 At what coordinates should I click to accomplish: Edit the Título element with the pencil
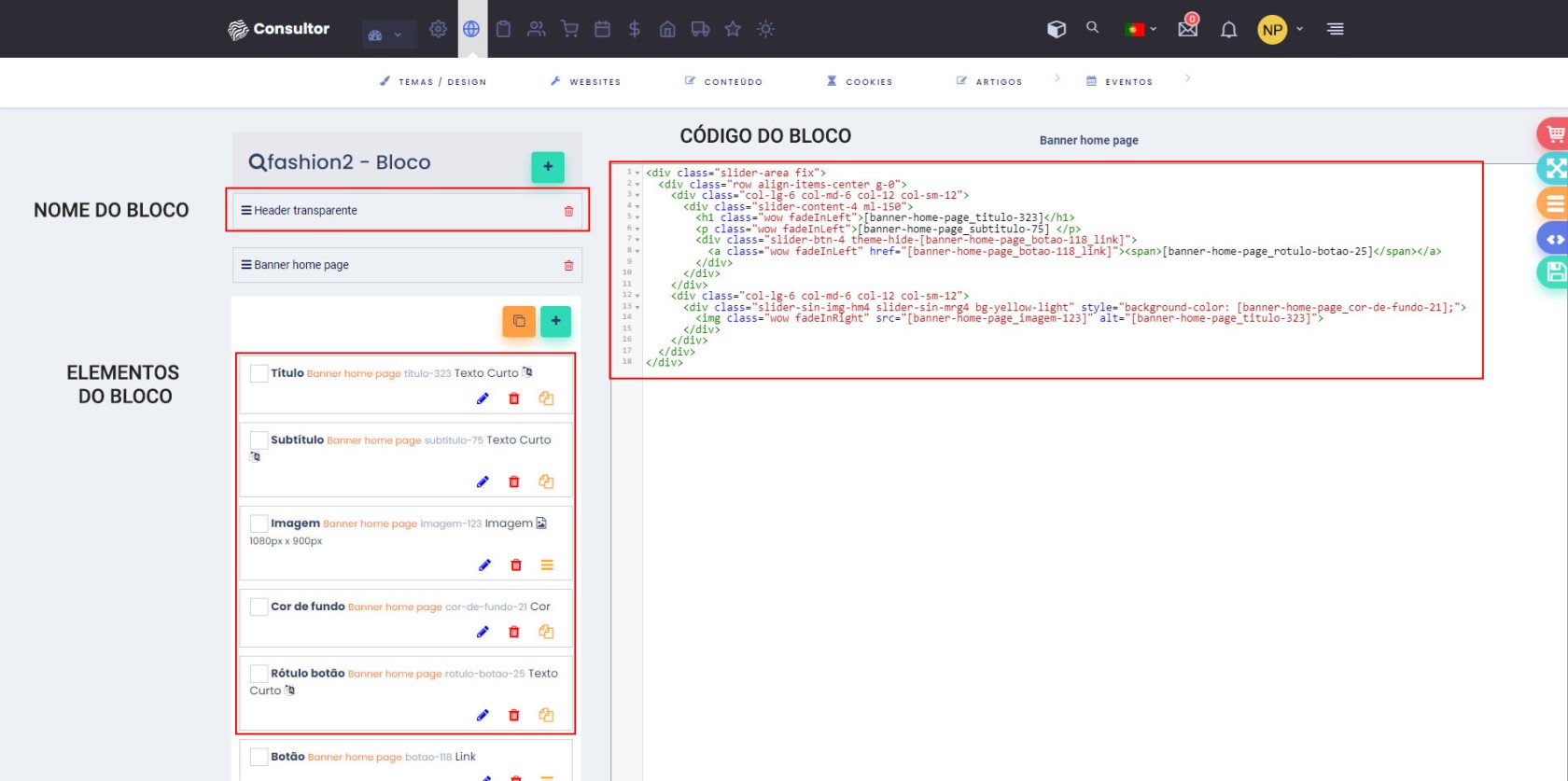(x=483, y=398)
